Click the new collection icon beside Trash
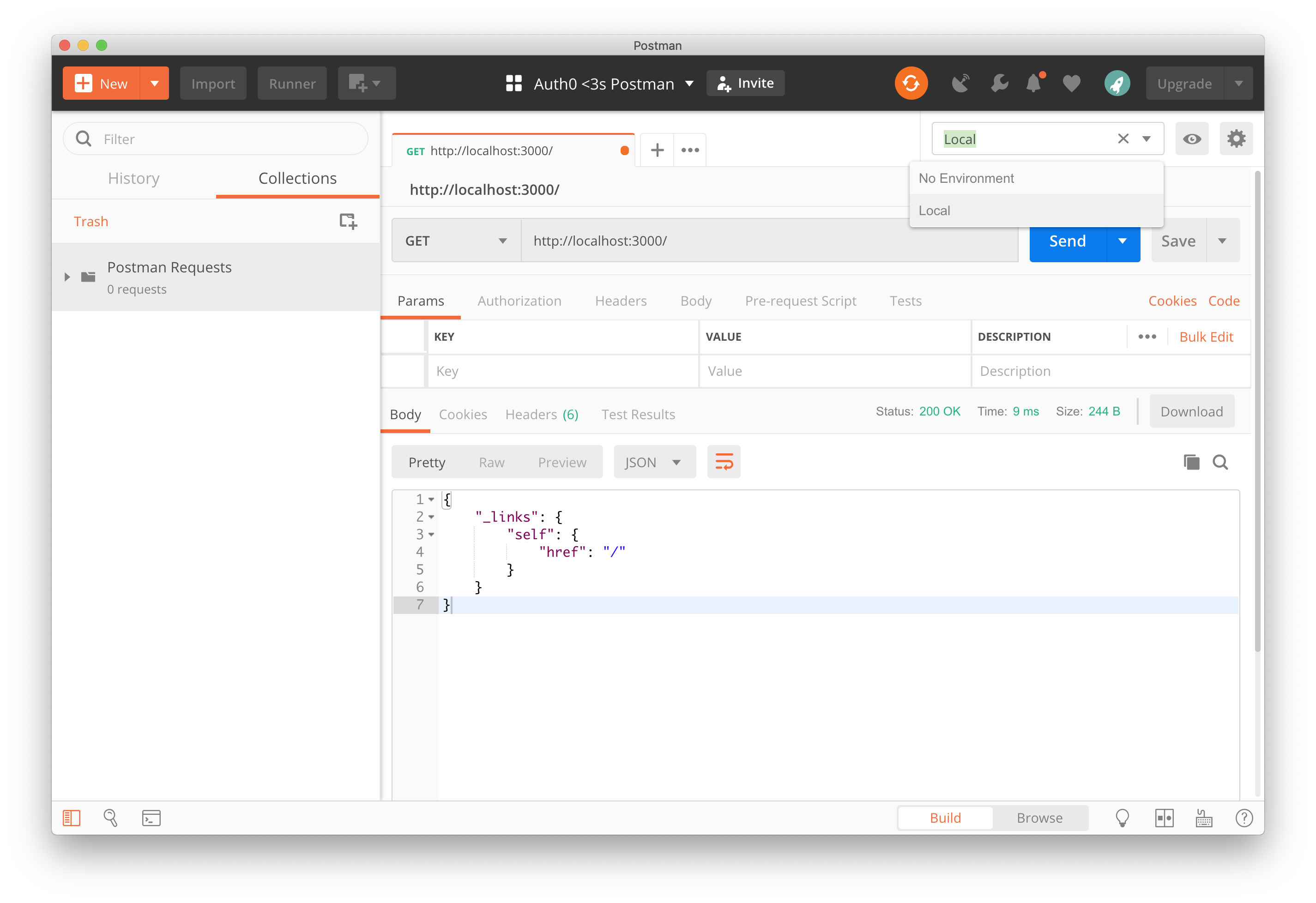The image size is (1316, 903). [x=348, y=221]
